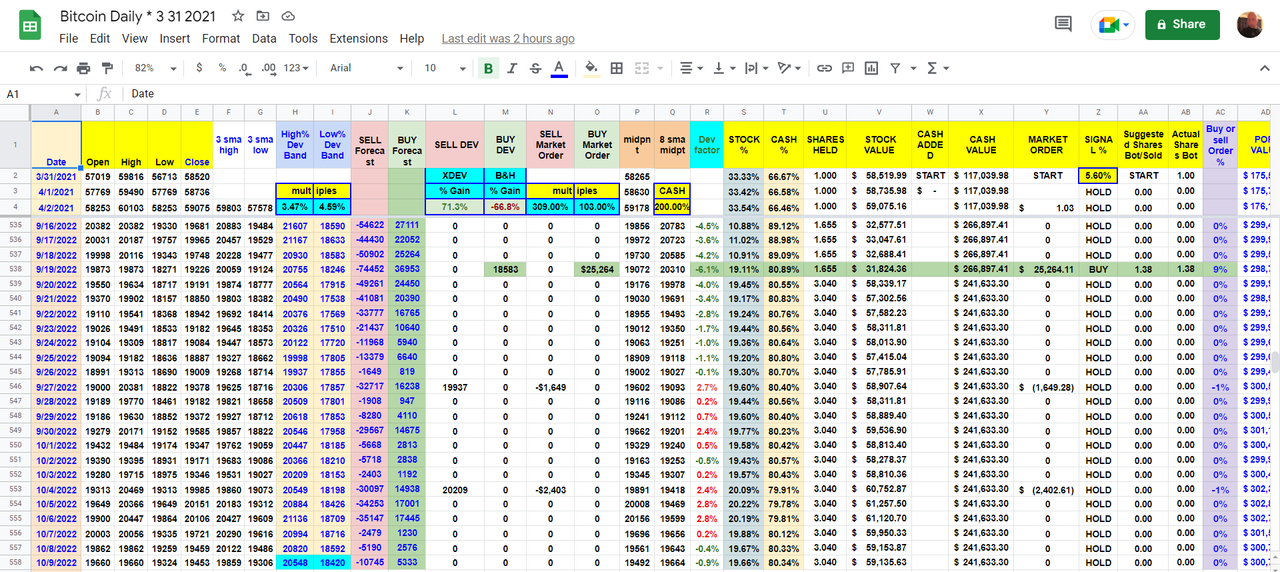Click the XDEV header cell
Image resolution: width=1280 pixels, height=572 pixels.
(x=454, y=175)
